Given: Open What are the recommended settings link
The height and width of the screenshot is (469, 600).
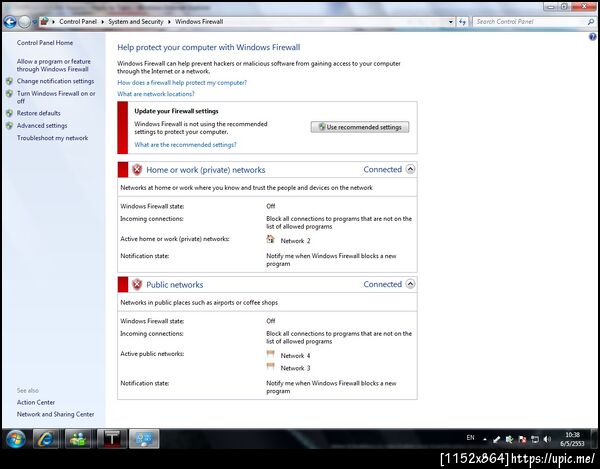Looking at the screenshot, I should pyautogui.click(x=185, y=145).
